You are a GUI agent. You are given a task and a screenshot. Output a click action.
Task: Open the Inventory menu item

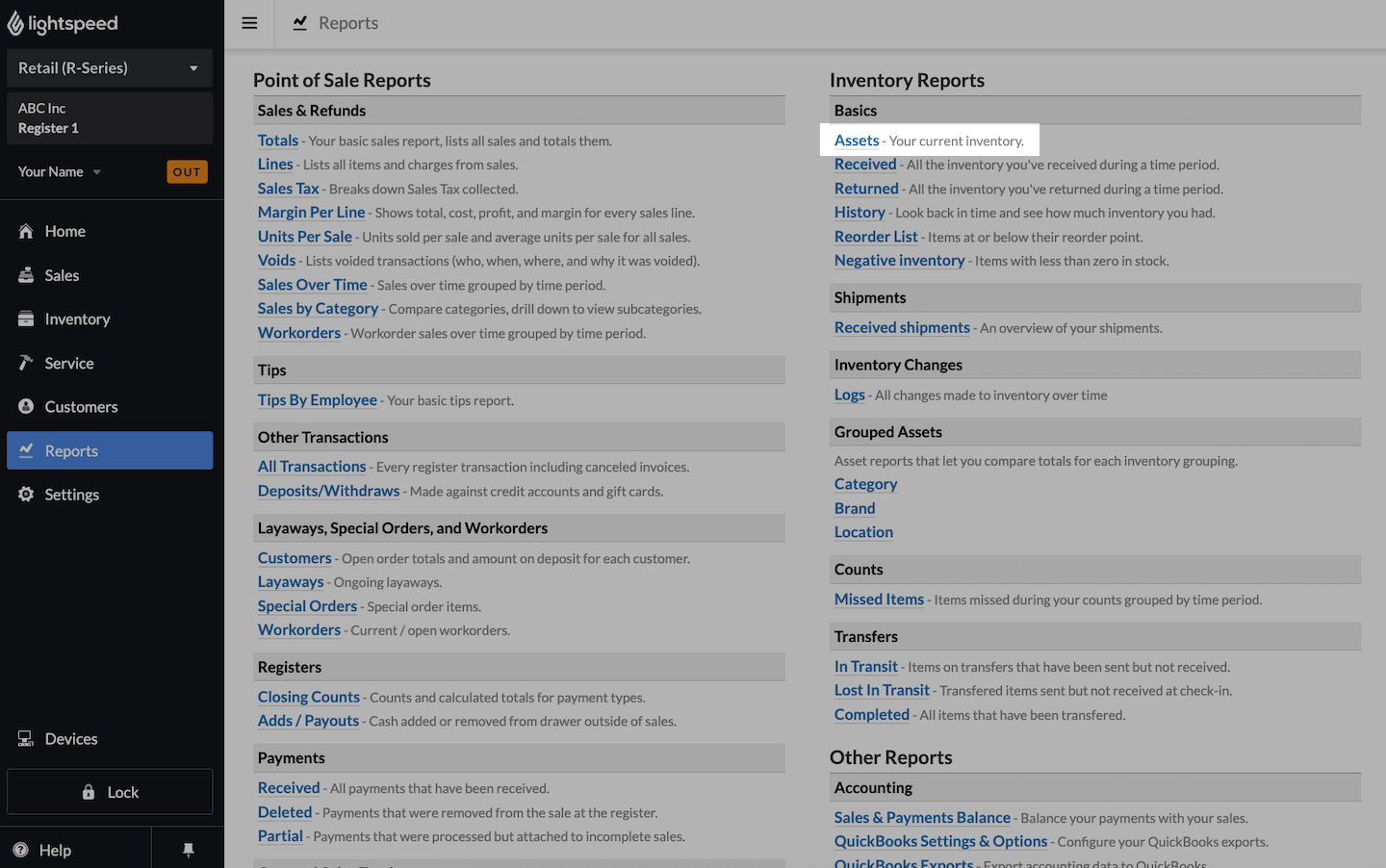tap(110, 319)
